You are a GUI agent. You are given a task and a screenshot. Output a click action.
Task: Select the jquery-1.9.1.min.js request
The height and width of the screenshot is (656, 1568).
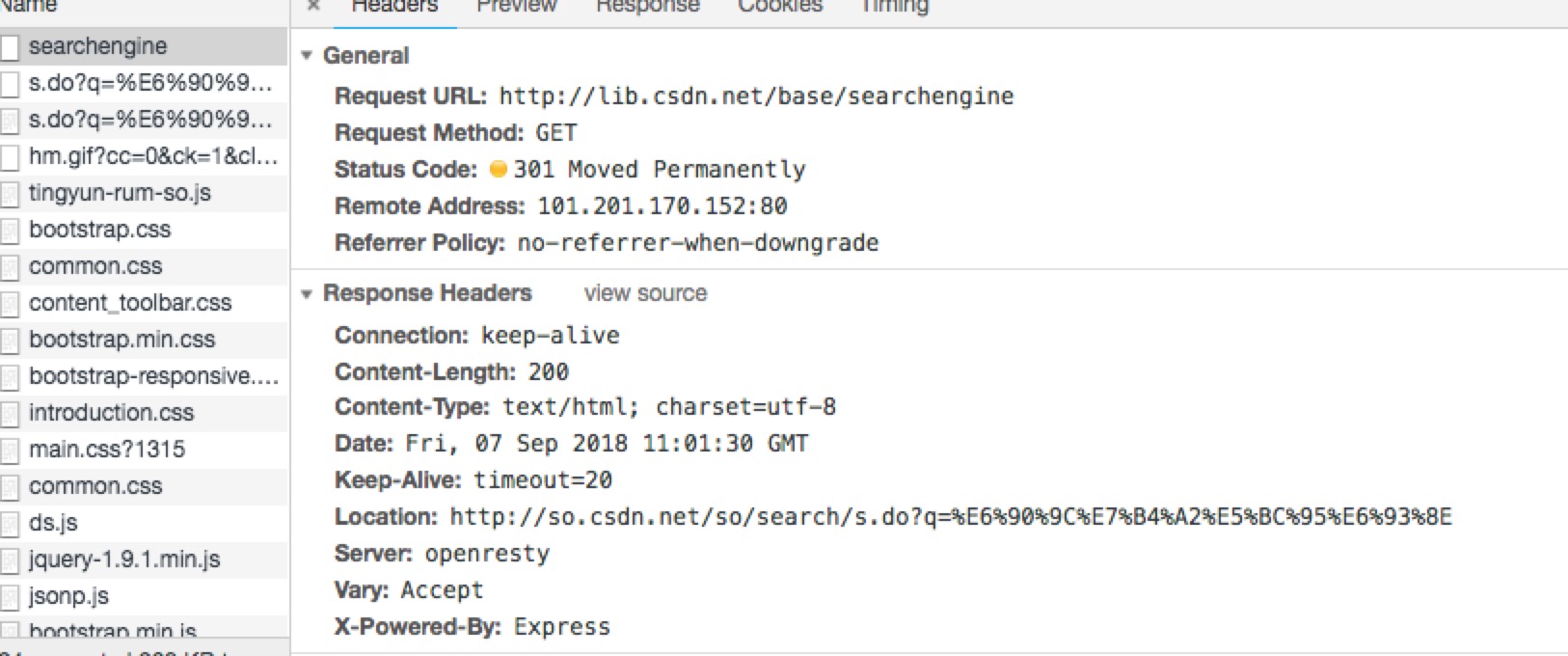tap(145, 560)
